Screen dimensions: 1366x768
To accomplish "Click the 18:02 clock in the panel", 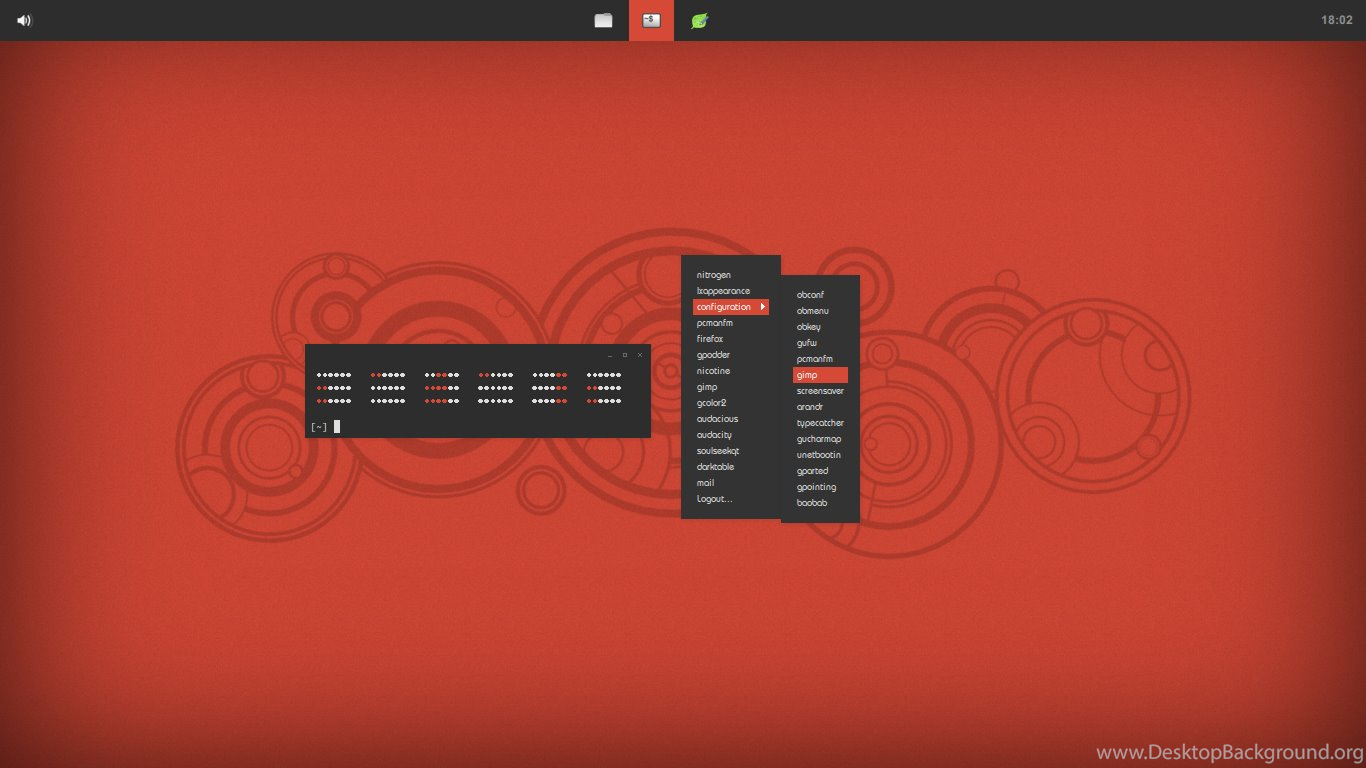I will [1336, 20].
